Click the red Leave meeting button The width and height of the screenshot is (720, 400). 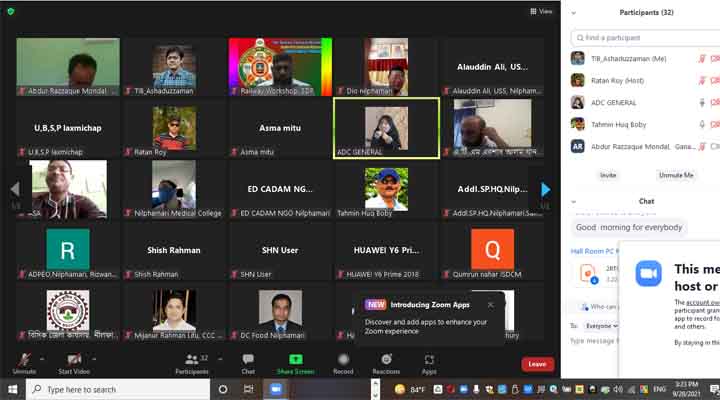pos(537,364)
